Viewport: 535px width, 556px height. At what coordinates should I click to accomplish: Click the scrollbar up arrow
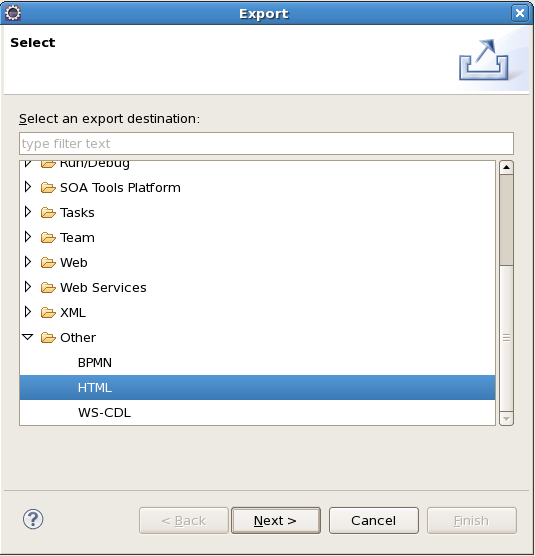(506, 167)
